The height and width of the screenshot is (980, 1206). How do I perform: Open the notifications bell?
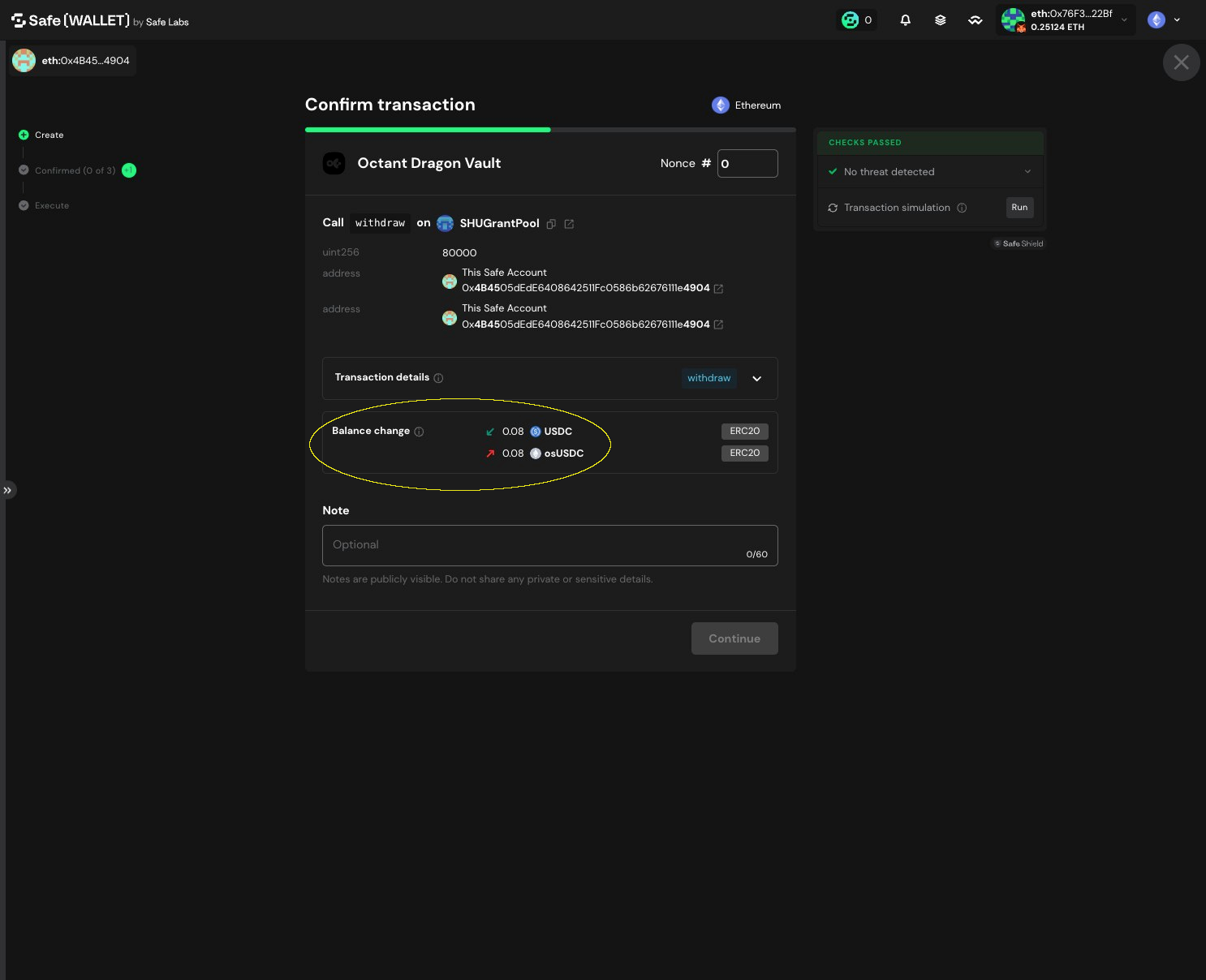tap(905, 20)
